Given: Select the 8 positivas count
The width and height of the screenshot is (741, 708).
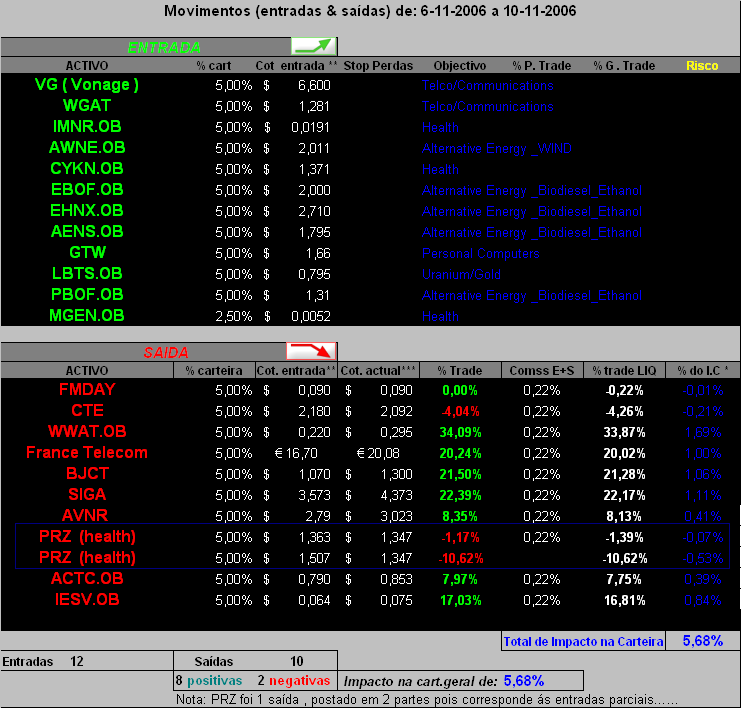Looking at the screenshot, I should coord(209,681).
